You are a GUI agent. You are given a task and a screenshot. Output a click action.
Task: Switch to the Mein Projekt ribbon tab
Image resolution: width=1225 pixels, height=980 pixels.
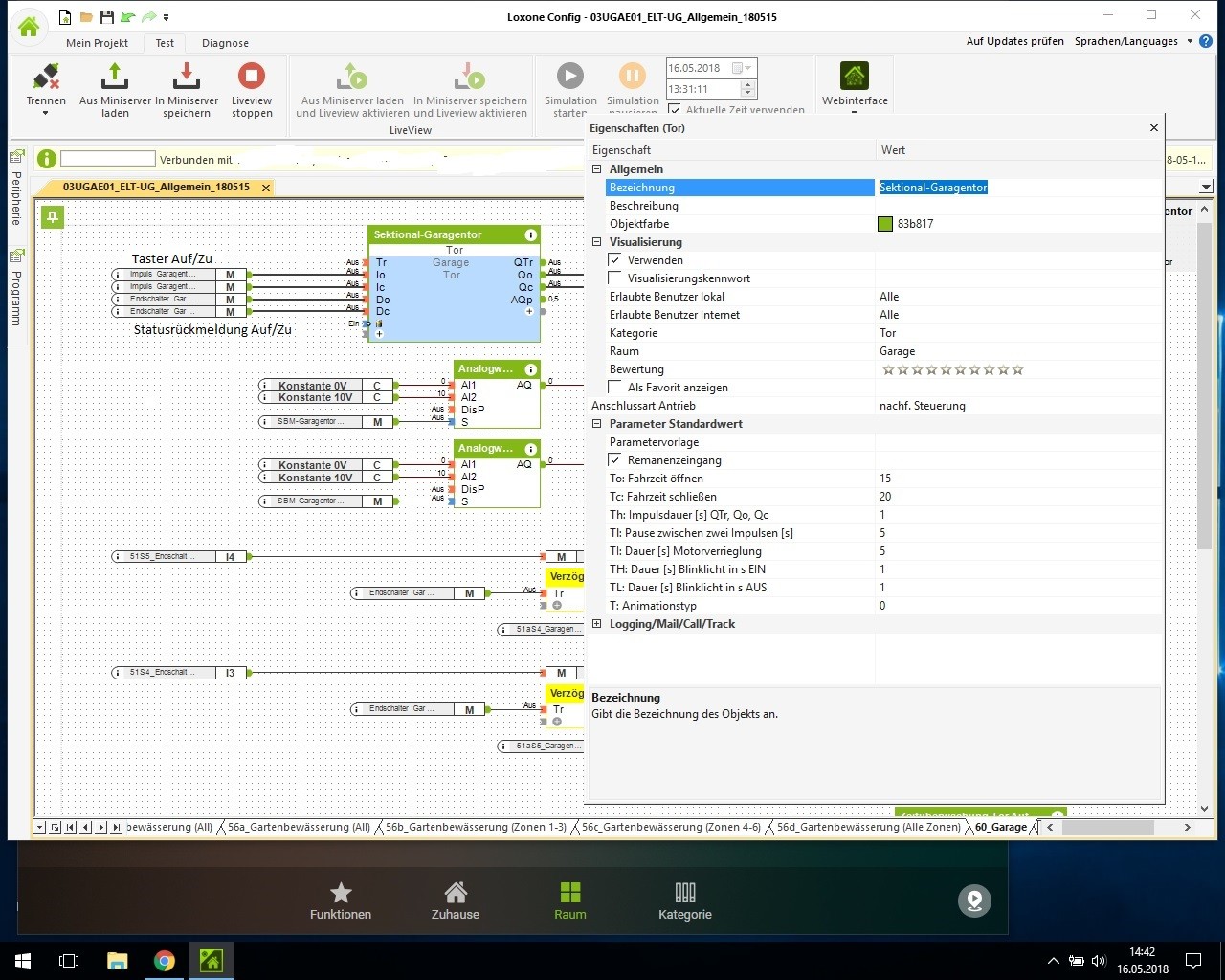pos(97,43)
